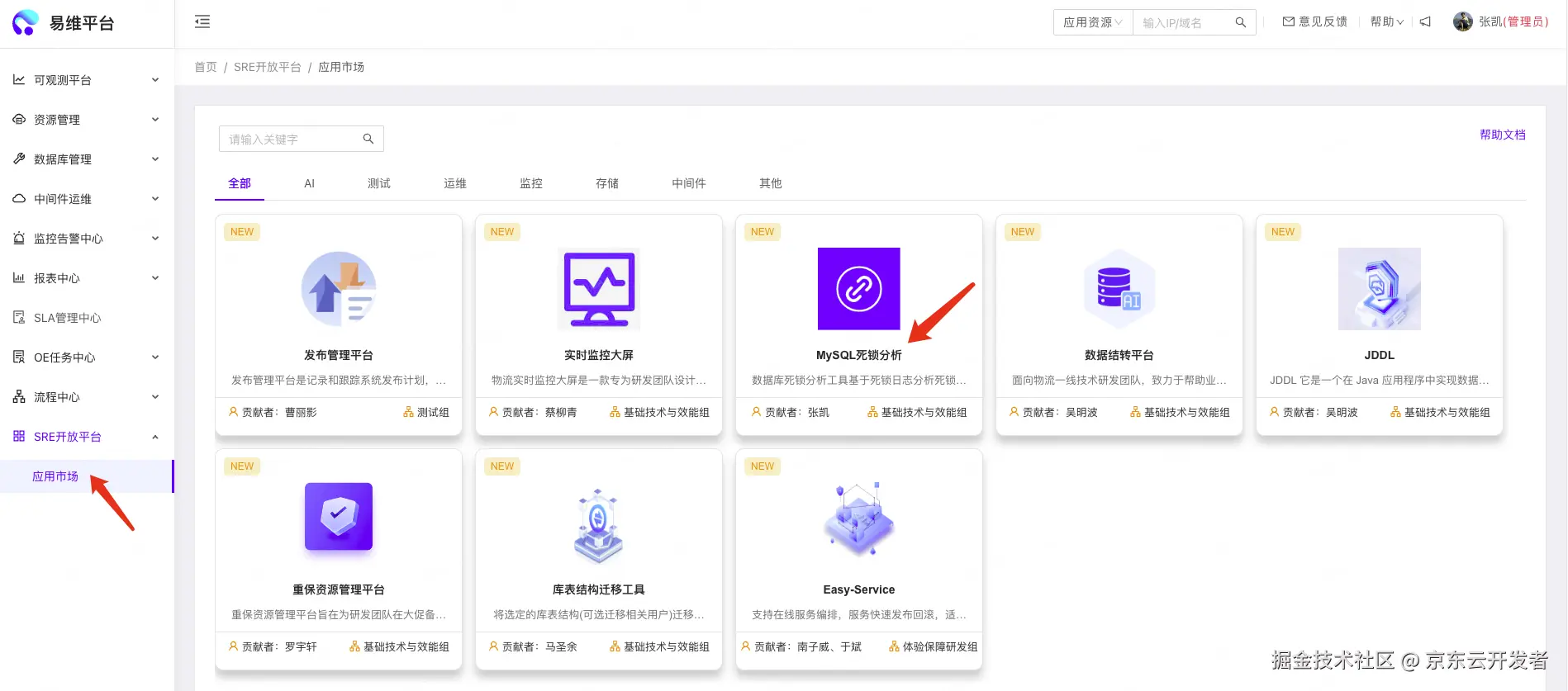Focus the 输入IP/域名 input field
The width and height of the screenshot is (1568, 691).
click(x=1195, y=22)
